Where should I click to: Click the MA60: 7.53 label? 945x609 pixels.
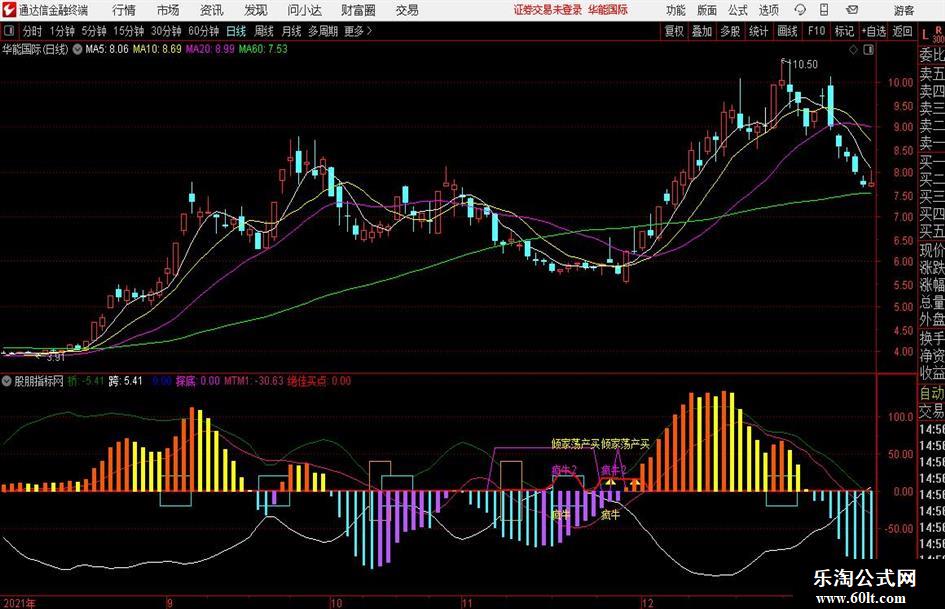(x=263, y=49)
